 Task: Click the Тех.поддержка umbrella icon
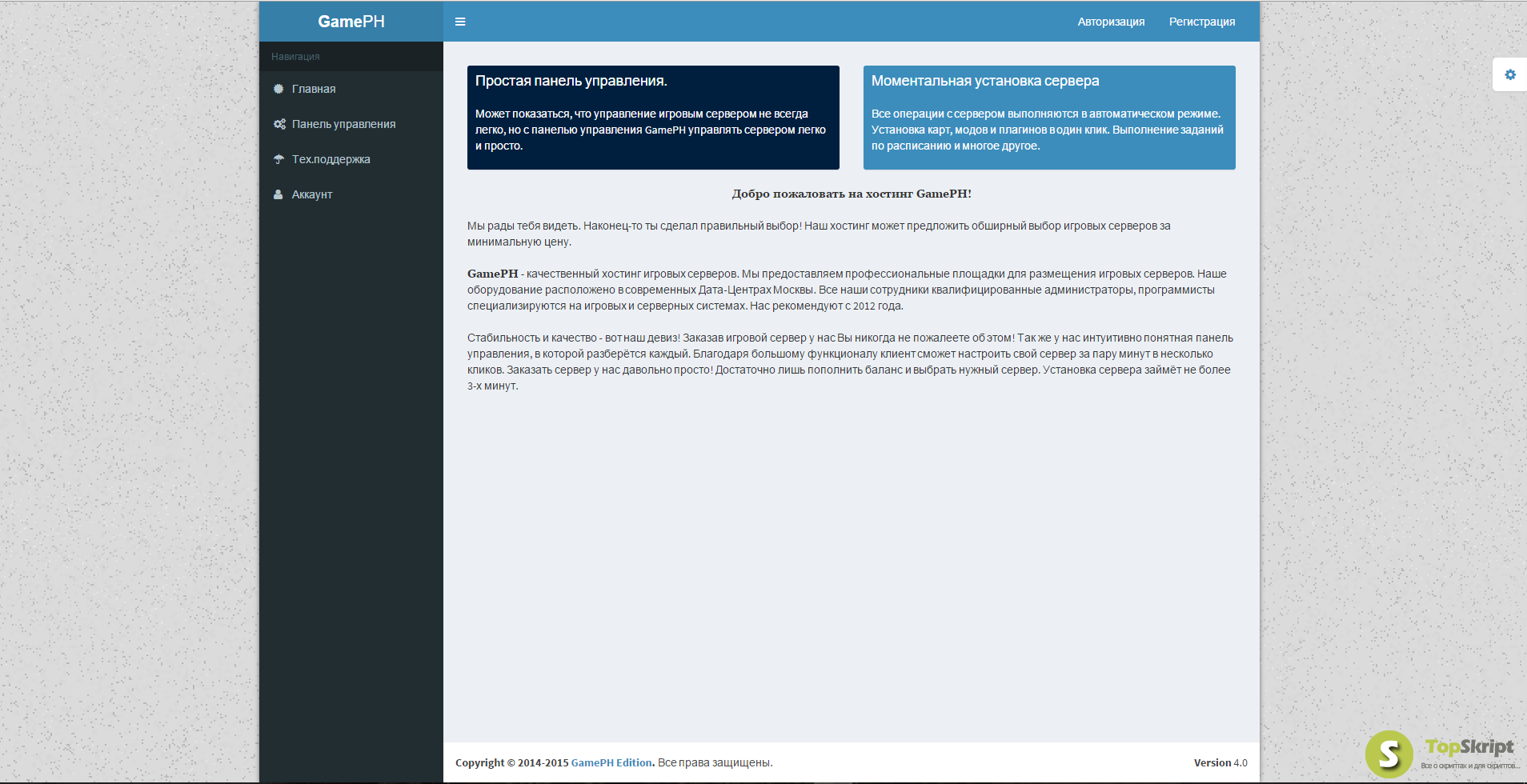coord(279,159)
